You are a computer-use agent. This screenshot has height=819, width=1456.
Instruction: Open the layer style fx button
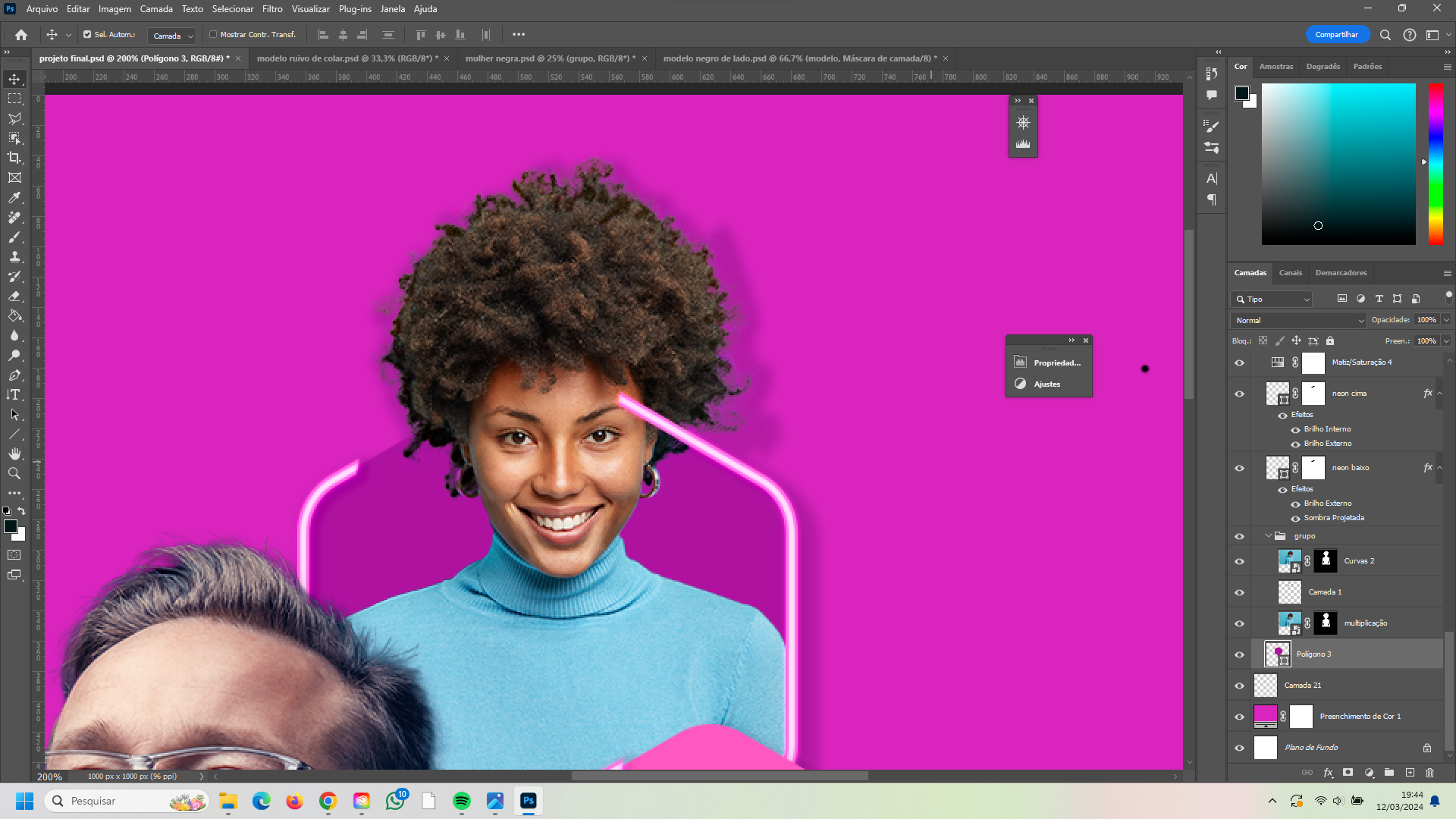tap(1328, 773)
